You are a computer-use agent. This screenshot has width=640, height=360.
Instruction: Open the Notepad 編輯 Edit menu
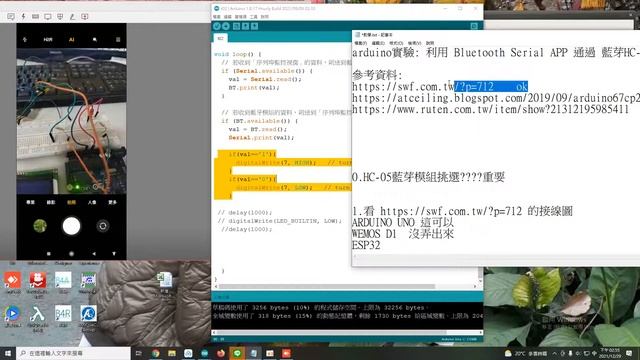tap(378, 43)
